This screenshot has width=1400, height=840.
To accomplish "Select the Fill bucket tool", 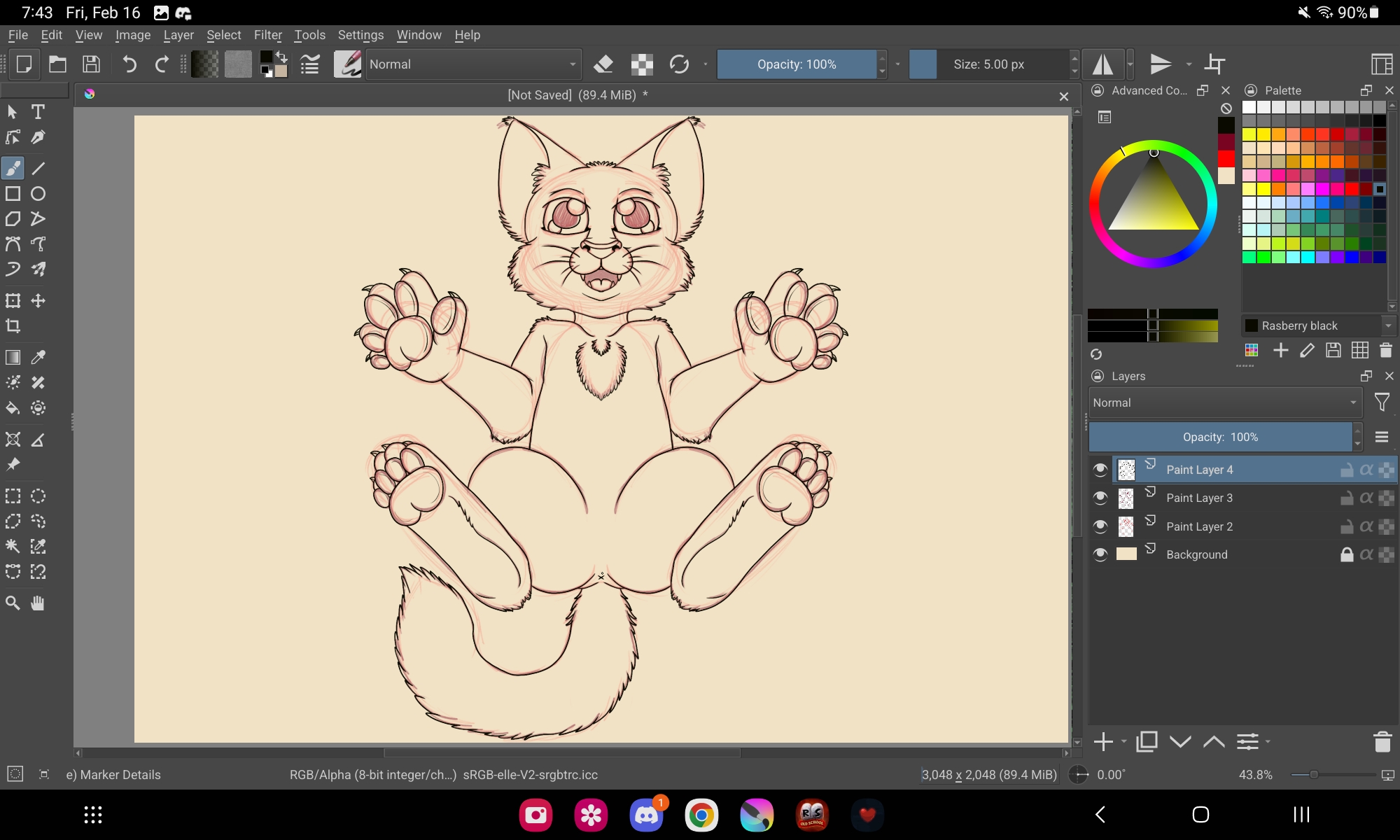I will [13, 408].
